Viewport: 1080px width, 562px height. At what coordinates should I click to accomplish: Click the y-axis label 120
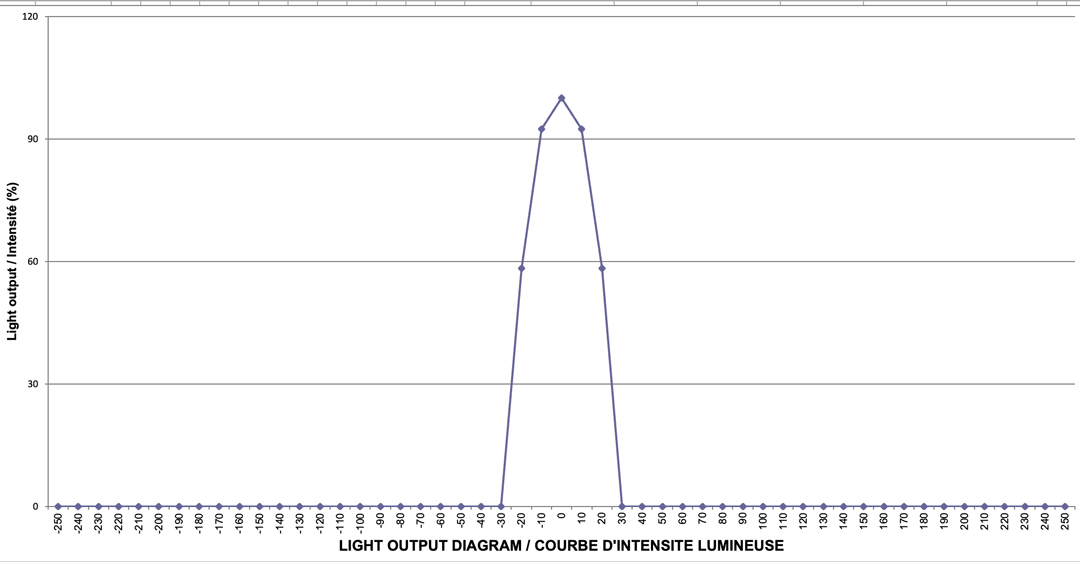click(31, 17)
